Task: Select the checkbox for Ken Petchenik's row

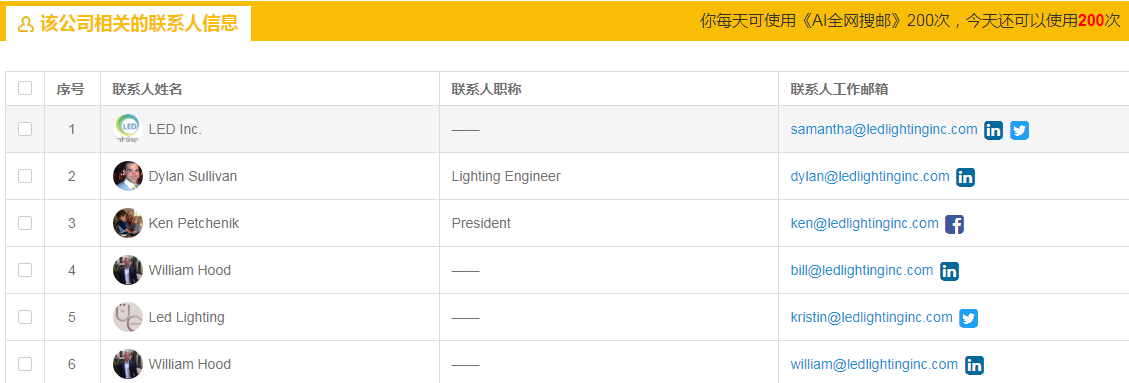Action: click(x=25, y=223)
